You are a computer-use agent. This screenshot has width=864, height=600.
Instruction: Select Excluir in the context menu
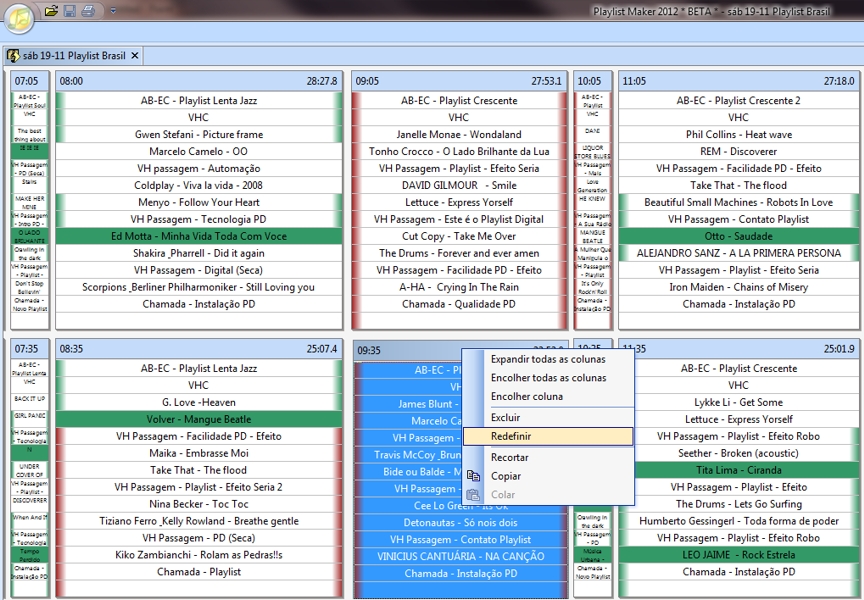point(548,418)
